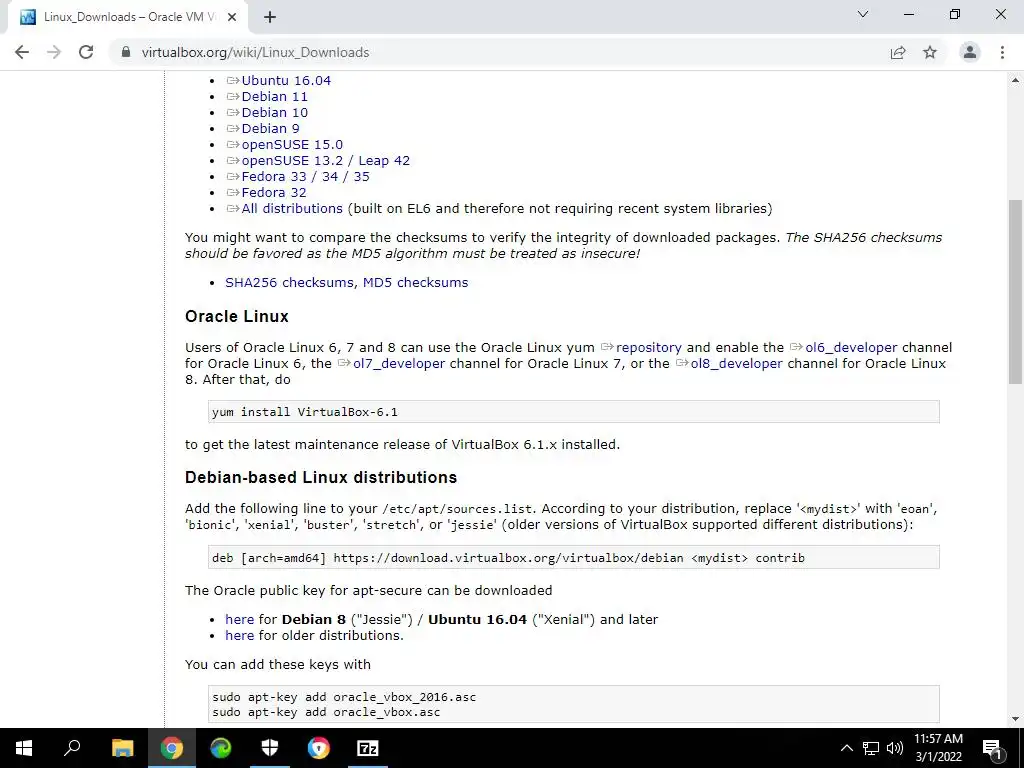Open Fedora 33 / 34 / 35 link
Screen dimensions: 1024x768
305,176
